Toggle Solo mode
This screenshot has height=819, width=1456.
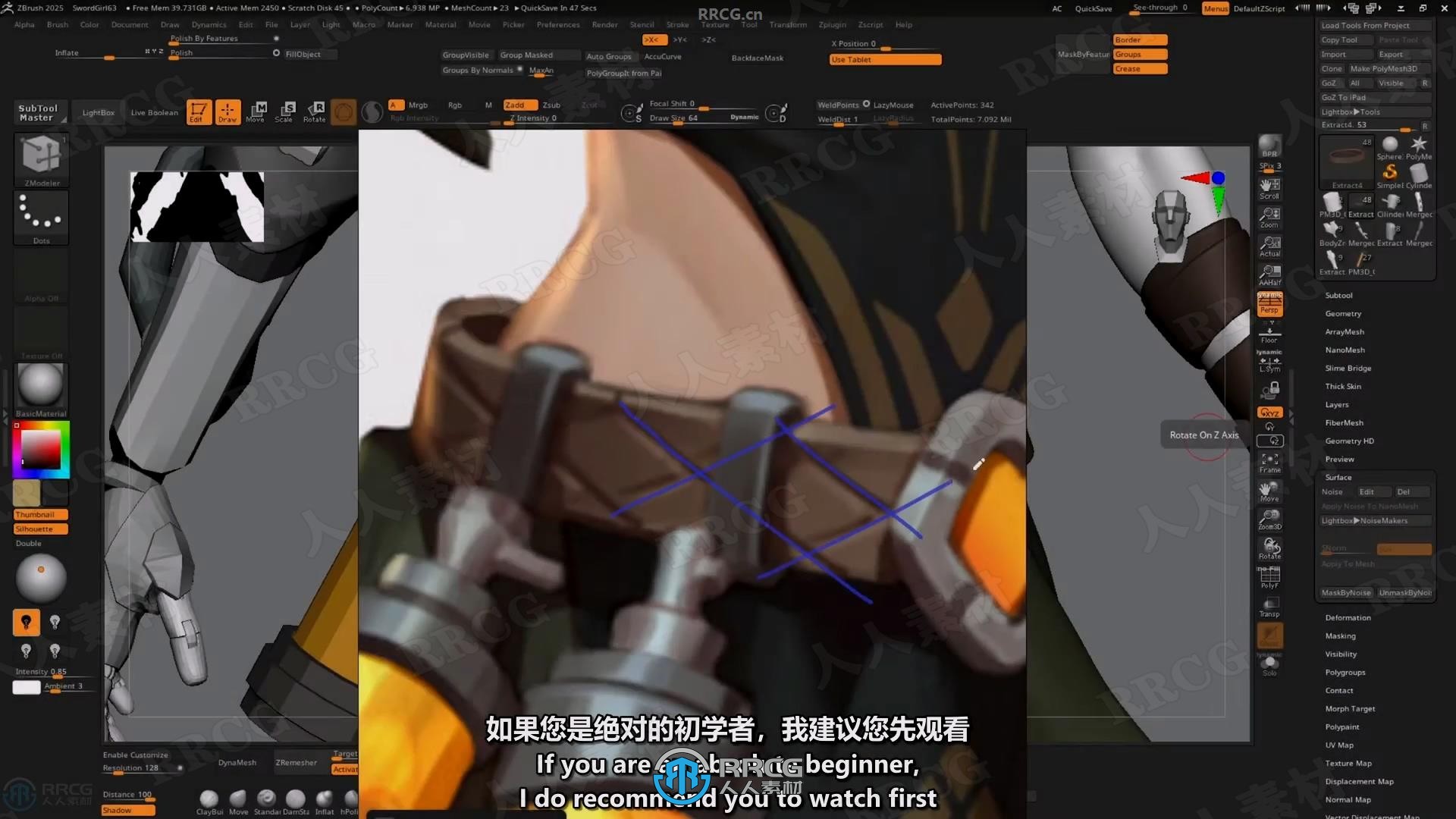pyautogui.click(x=1269, y=666)
